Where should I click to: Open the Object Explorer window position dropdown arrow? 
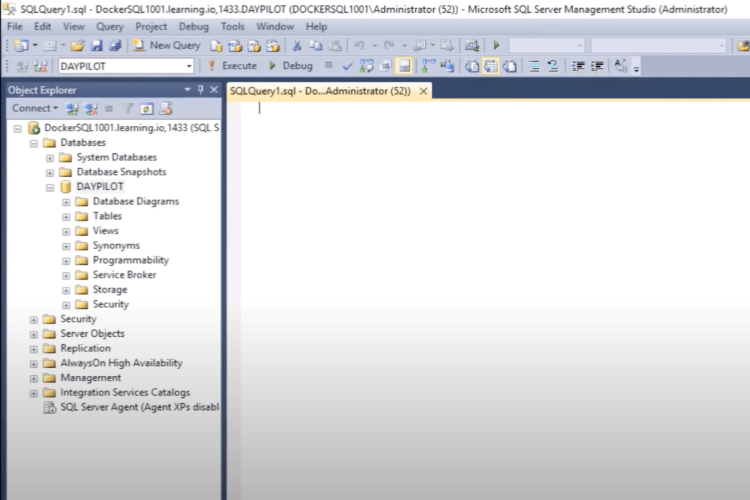[187, 89]
